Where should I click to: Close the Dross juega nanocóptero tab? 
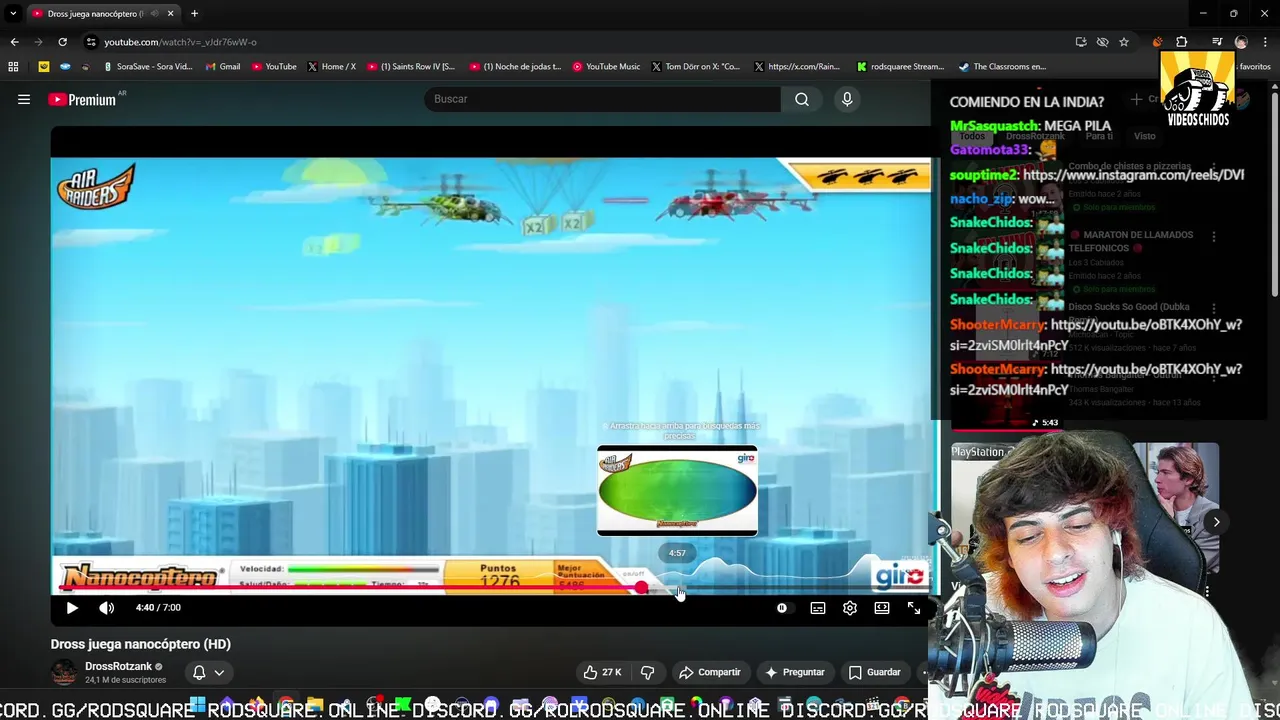170,13
